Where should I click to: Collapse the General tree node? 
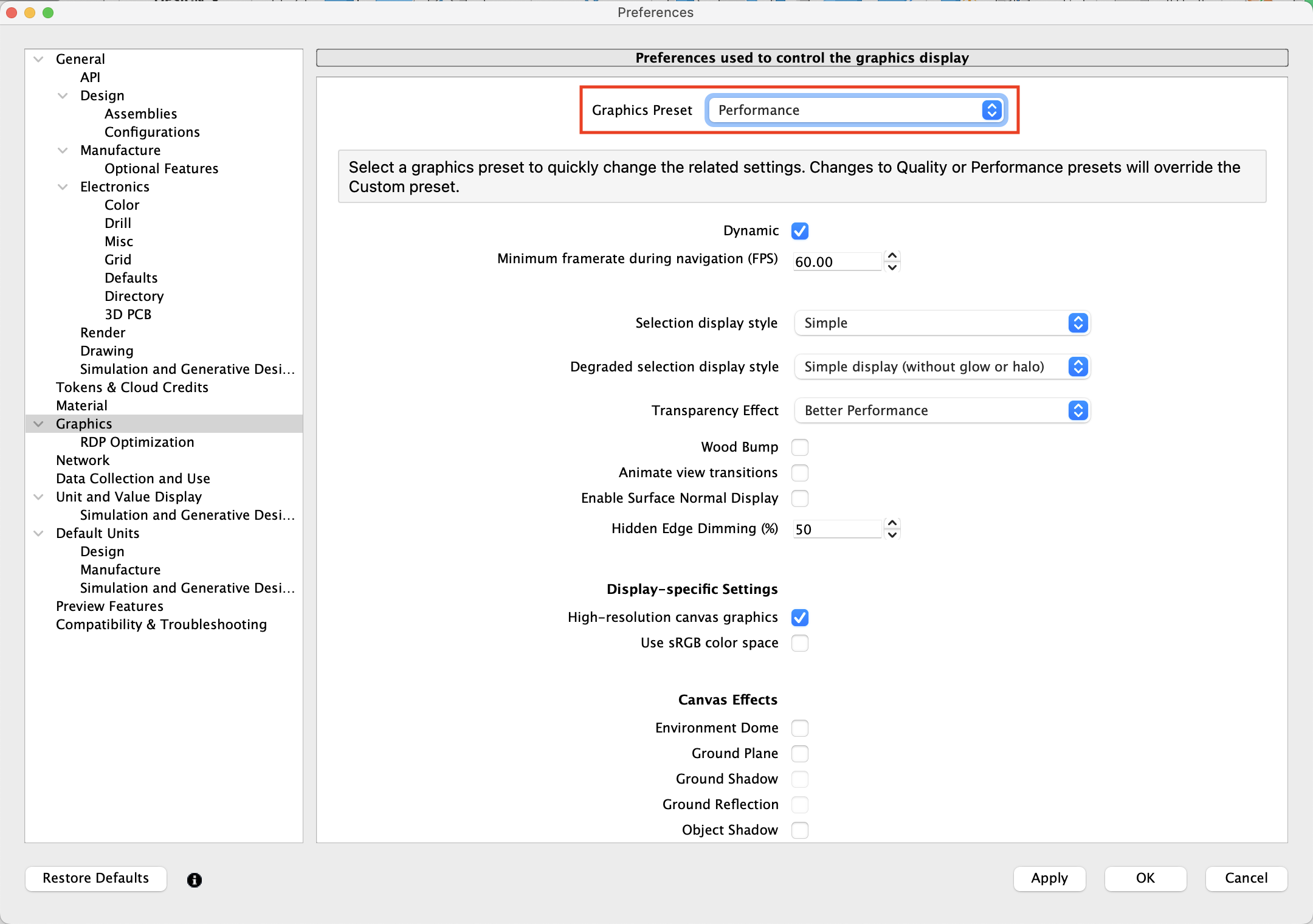(x=39, y=60)
